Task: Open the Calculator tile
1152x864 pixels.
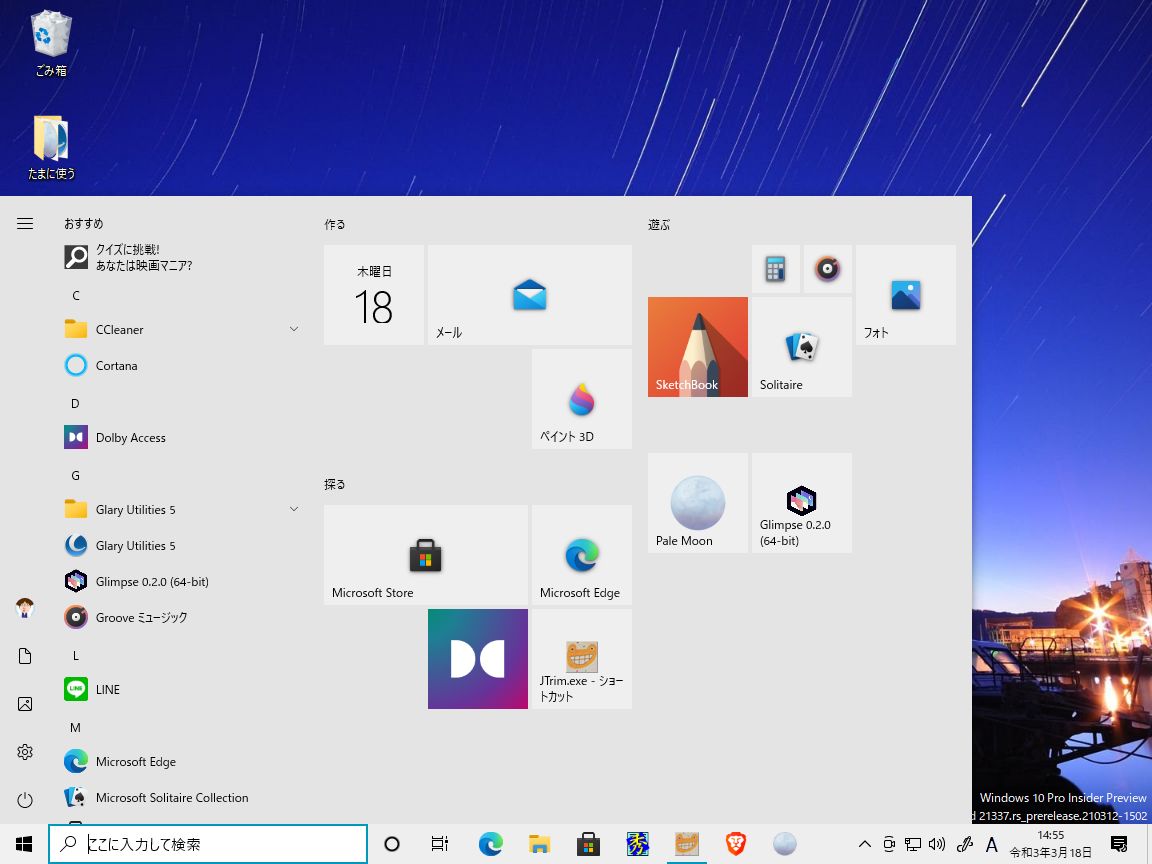Action: [x=776, y=268]
